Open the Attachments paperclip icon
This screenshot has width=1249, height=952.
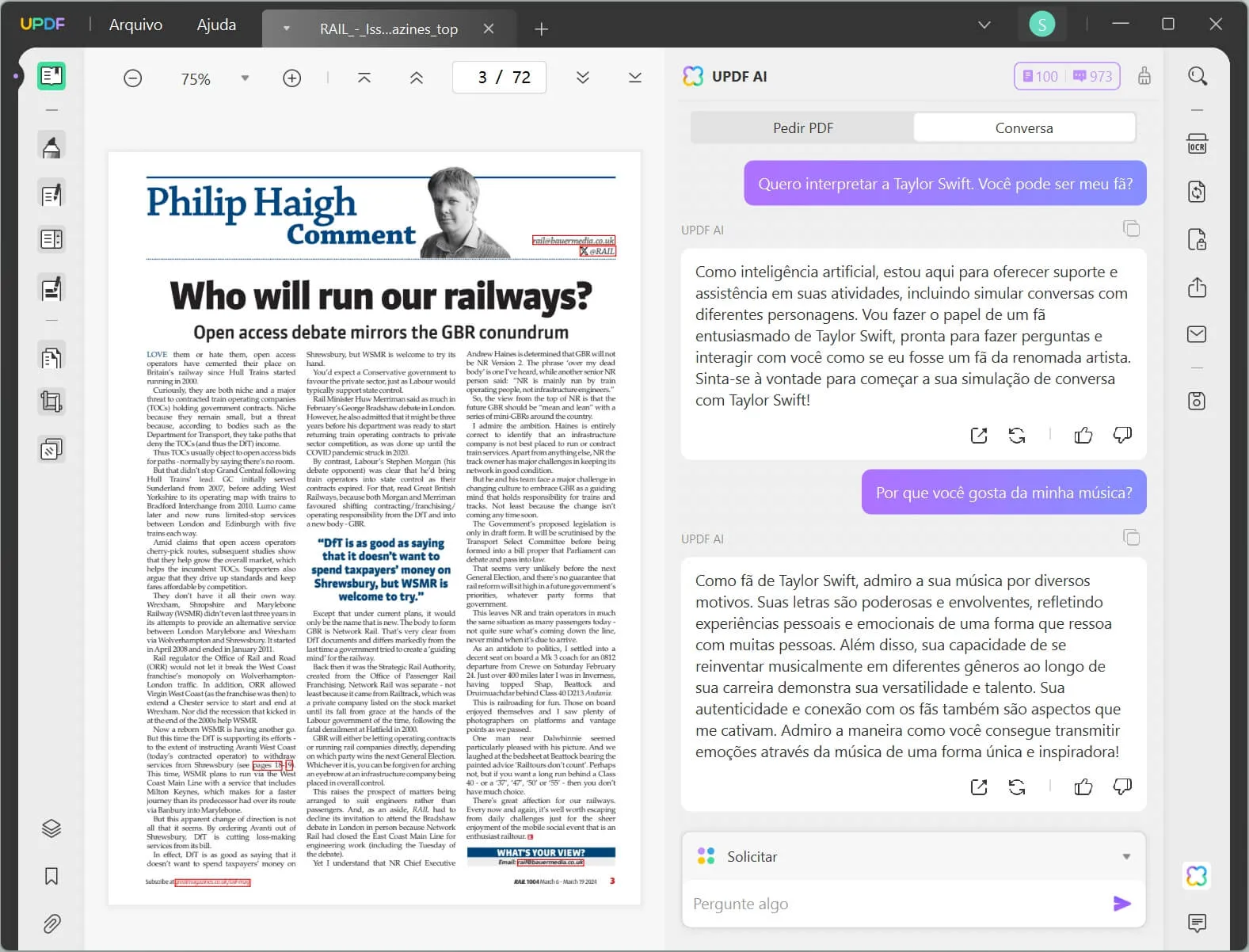(x=51, y=923)
